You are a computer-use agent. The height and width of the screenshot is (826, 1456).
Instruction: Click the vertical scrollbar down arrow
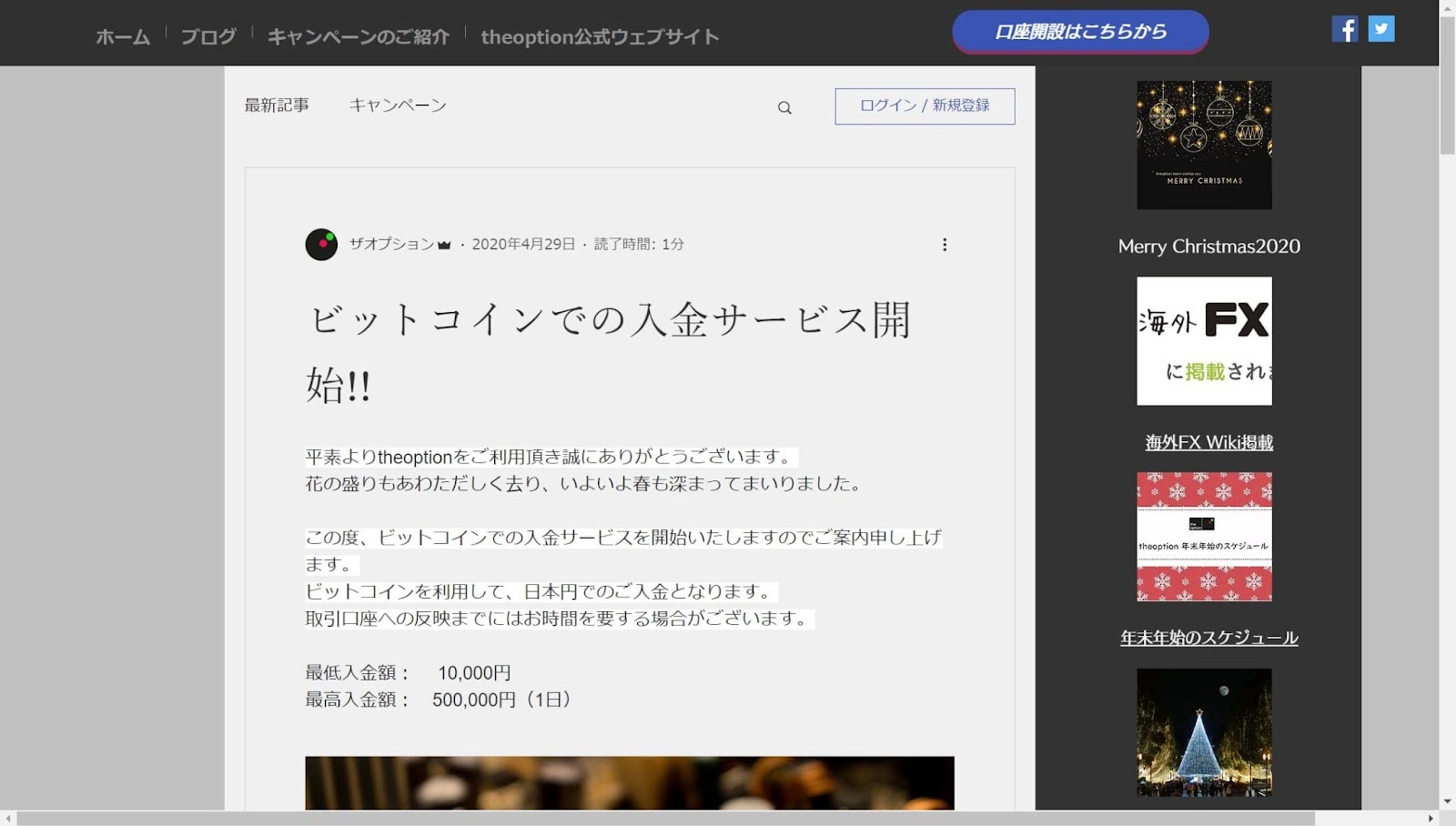point(1447,802)
